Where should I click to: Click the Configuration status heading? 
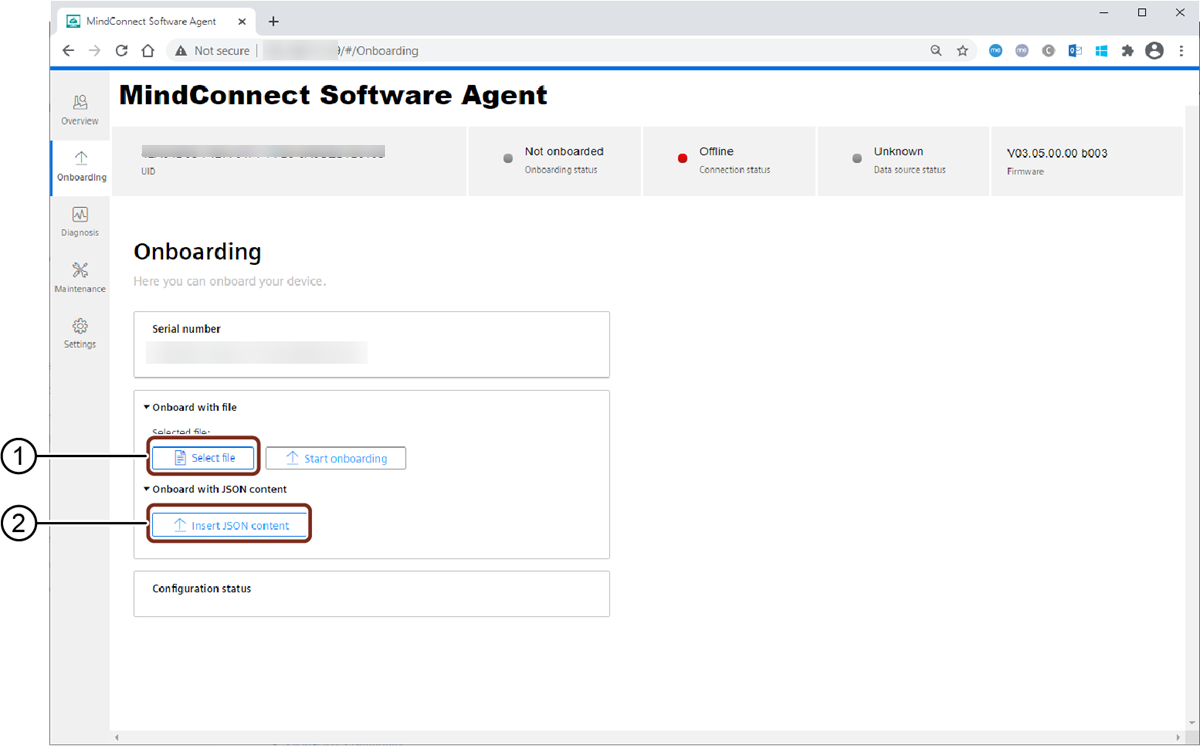(201, 589)
